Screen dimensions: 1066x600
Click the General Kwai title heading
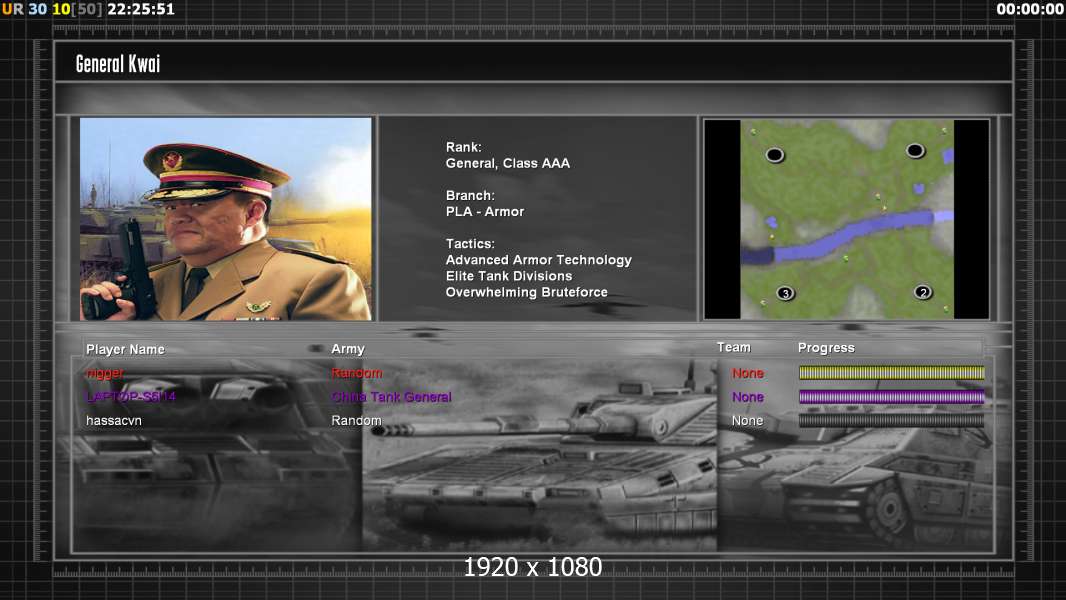(x=118, y=64)
